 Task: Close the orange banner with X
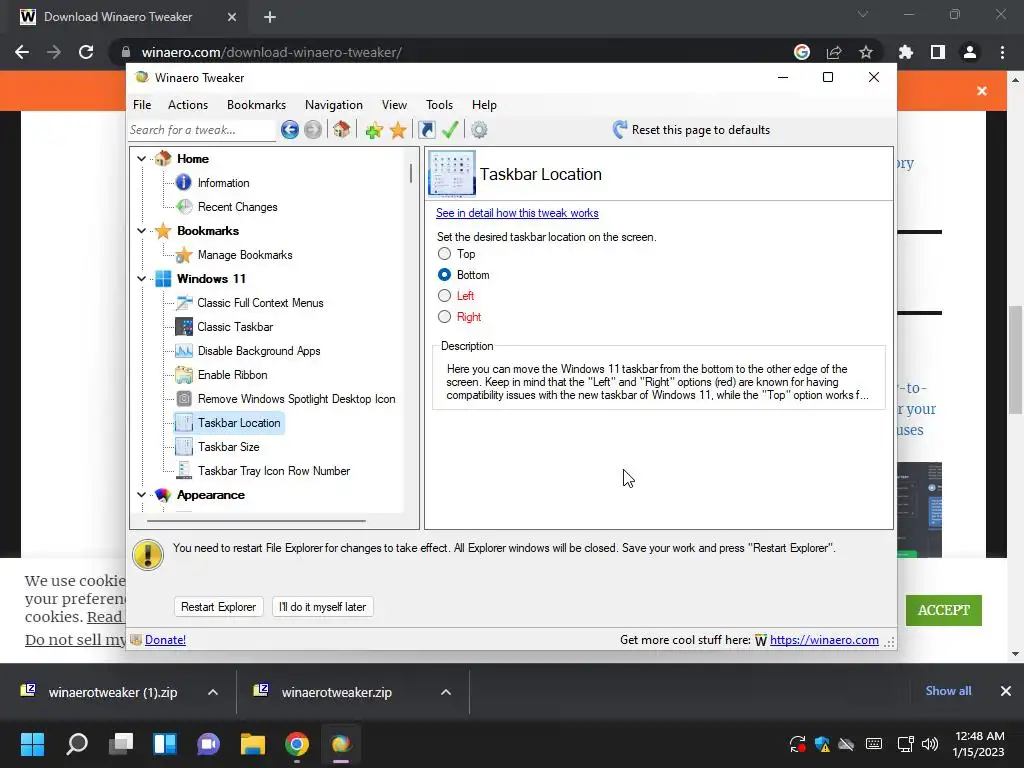[982, 91]
